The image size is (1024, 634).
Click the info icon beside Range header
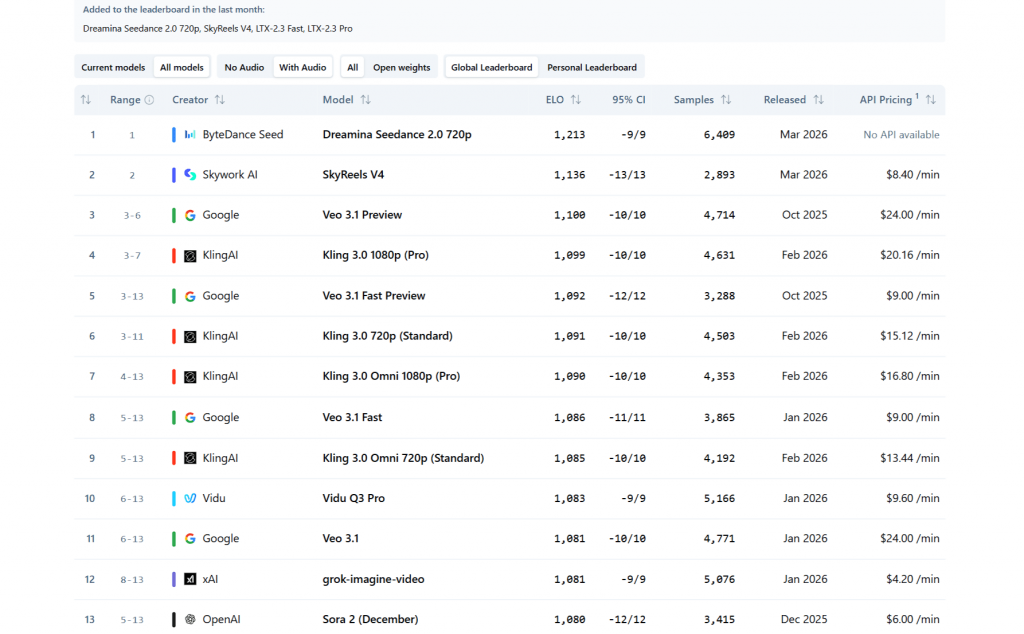pos(149,100)
